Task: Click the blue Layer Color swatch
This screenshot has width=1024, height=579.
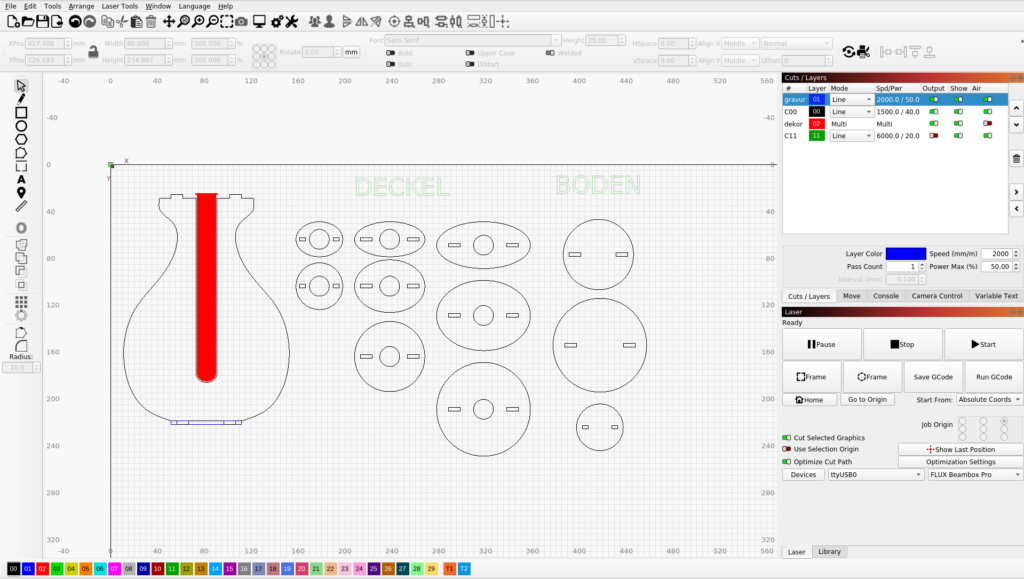Action: tap(905, 253)
